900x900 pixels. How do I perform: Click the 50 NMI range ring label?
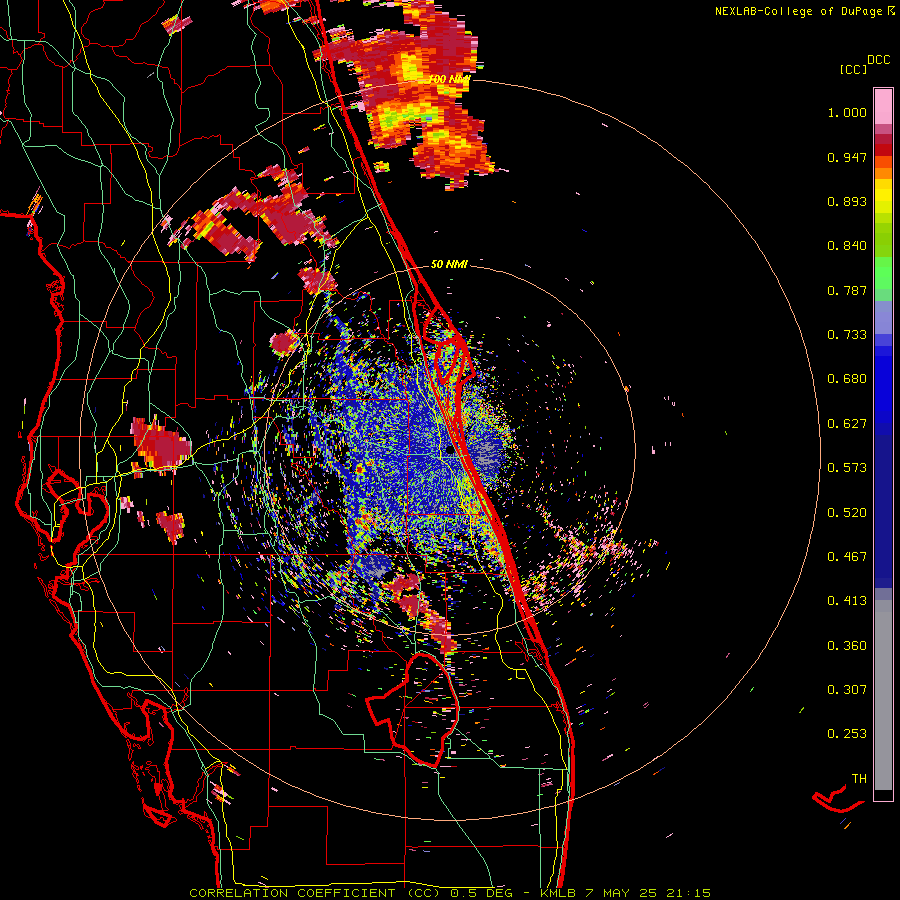tap(449, 264)
